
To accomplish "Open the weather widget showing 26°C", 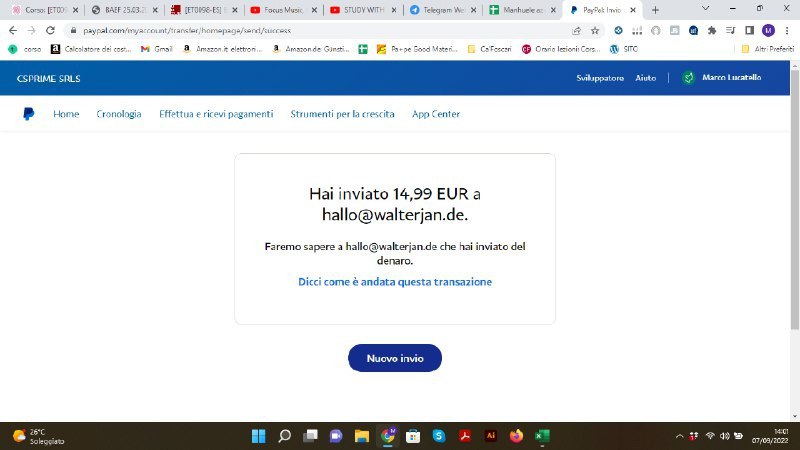I will point(39,436).
